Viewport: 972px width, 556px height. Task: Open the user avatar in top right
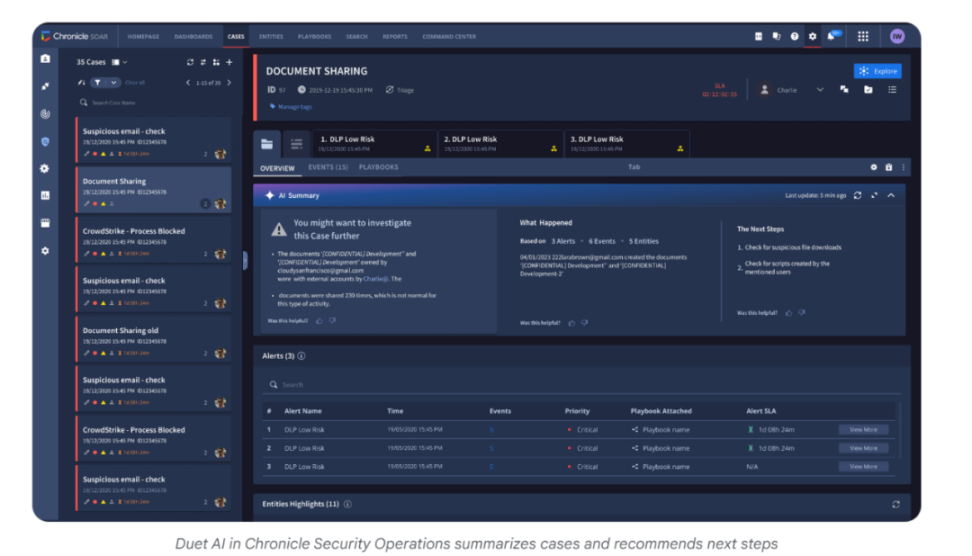click(897, 37)
